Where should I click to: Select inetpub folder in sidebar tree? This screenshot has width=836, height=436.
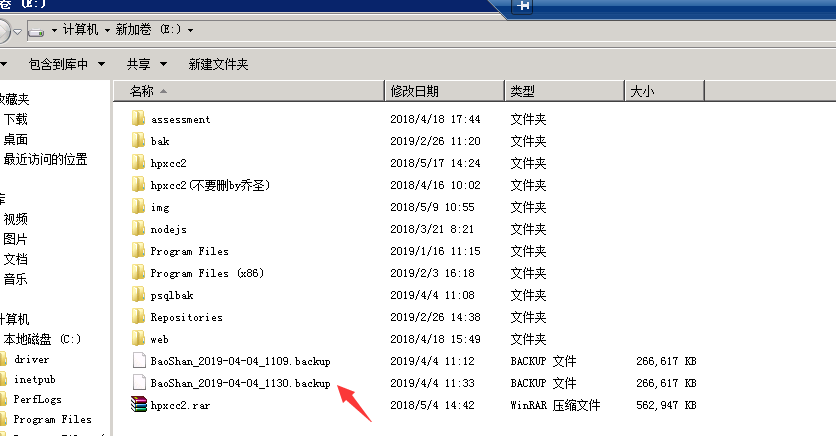(x=35, y=380)
